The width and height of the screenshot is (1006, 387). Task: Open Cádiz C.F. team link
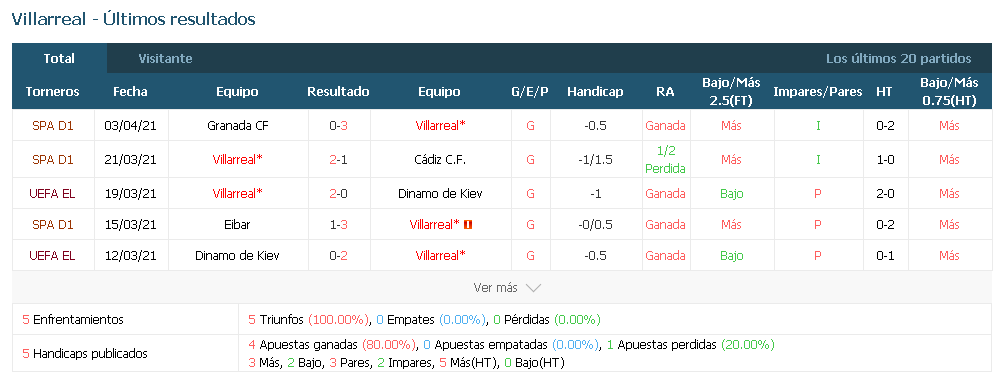point(439,159)
